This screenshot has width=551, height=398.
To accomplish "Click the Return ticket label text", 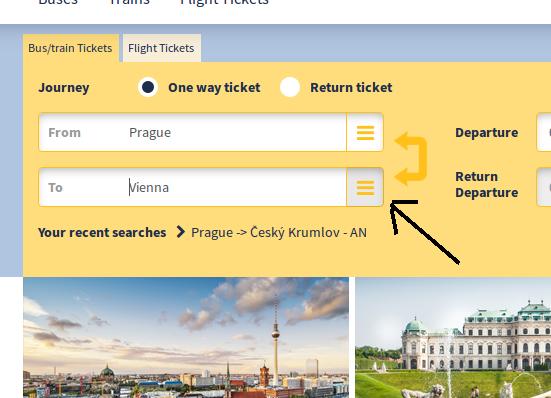I will [x=351, y=87].
